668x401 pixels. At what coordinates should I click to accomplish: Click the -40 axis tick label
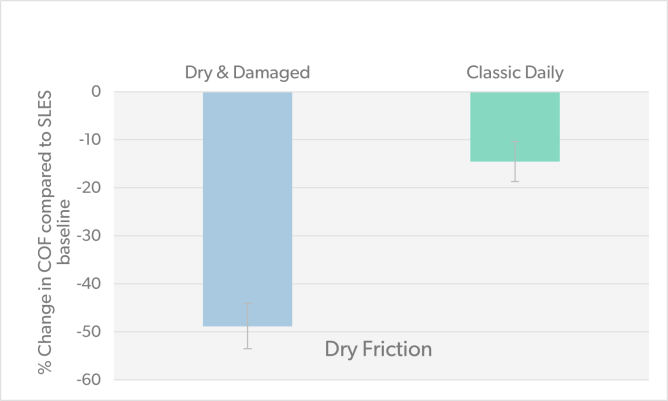[89, 283]
